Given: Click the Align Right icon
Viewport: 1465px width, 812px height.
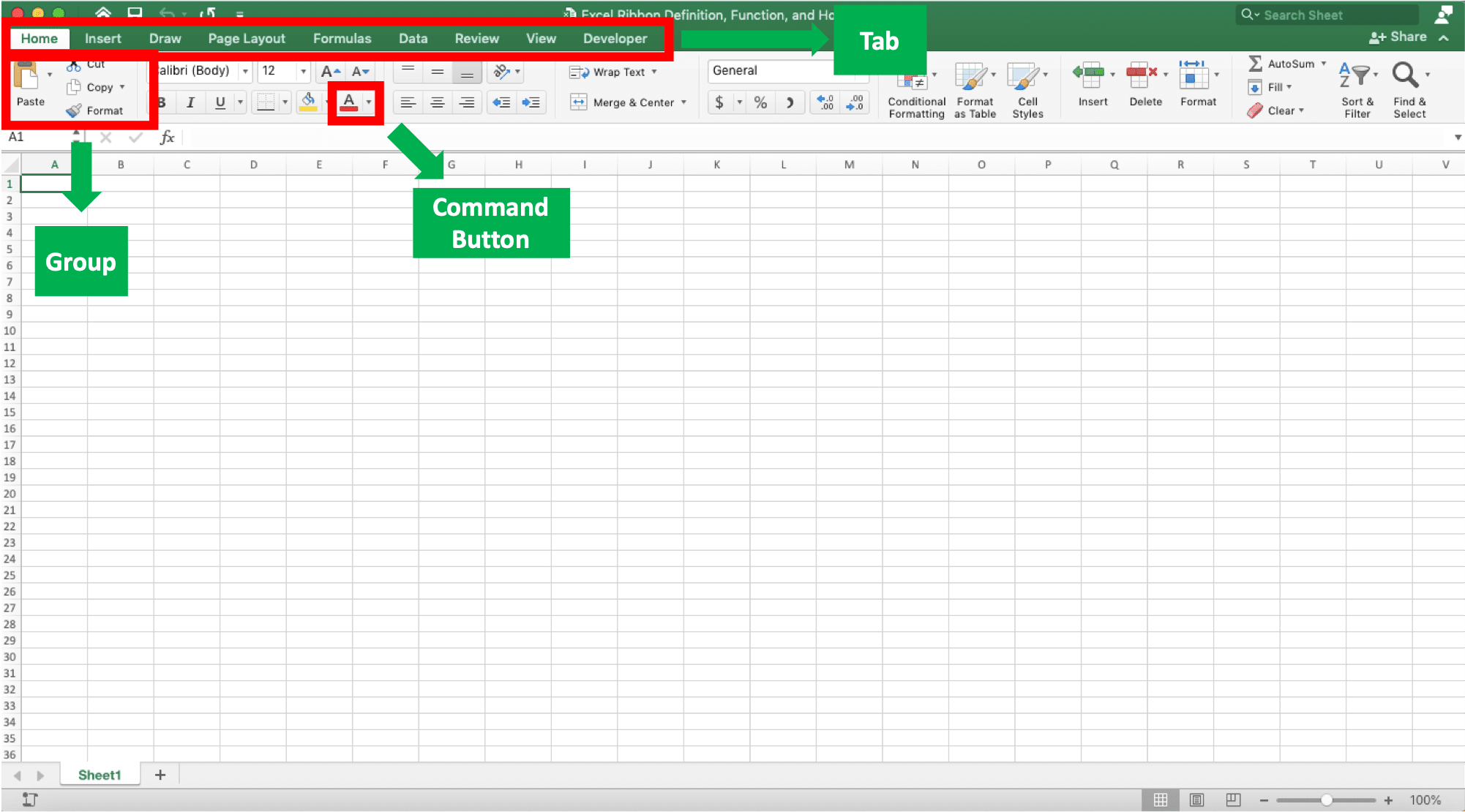Looking at the screenshot, I should pyautogui.click(x=466, y=102).
